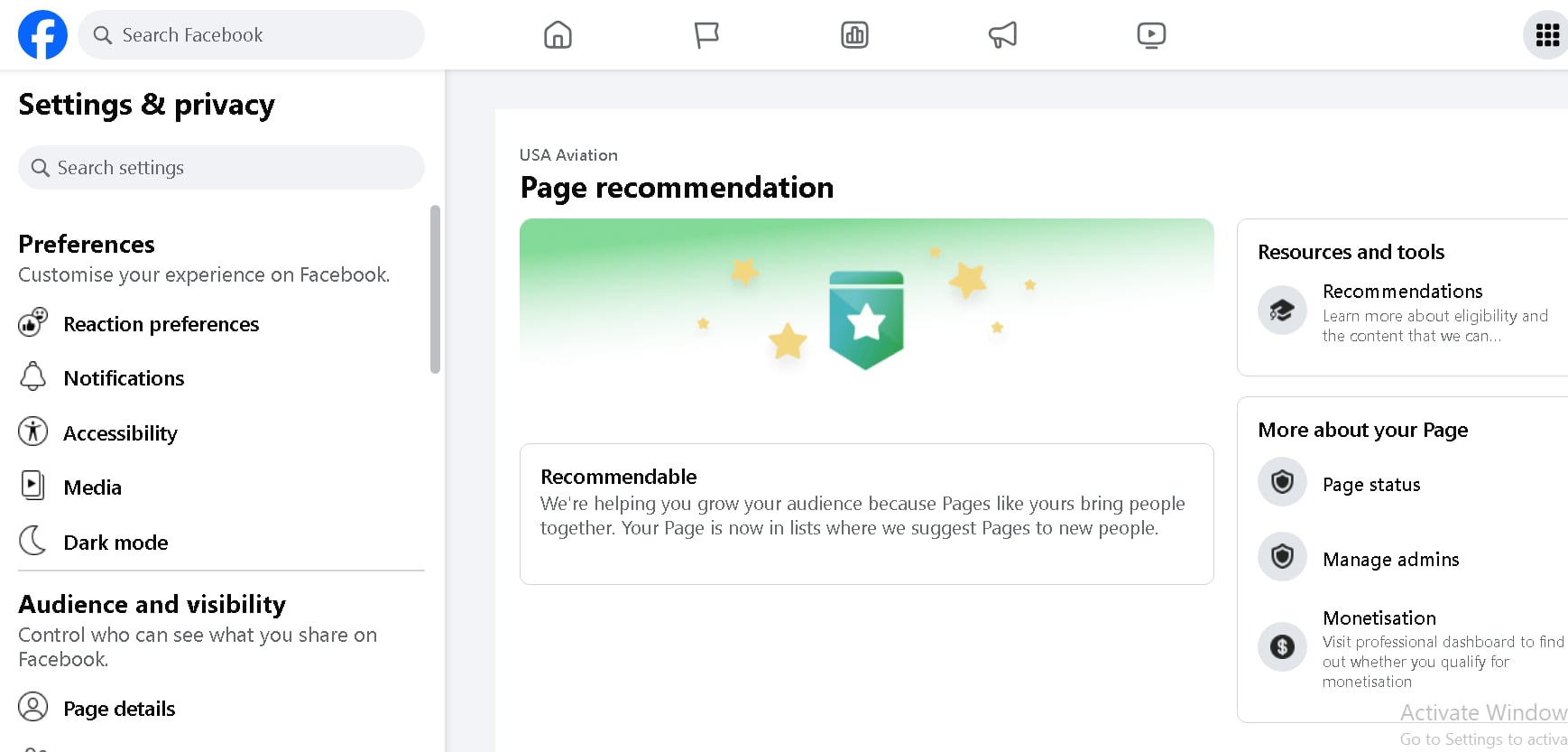Open the Video play icon tab
Image resolution: width=1568 pixels, height=752 pixels.
coord(1151,35)
